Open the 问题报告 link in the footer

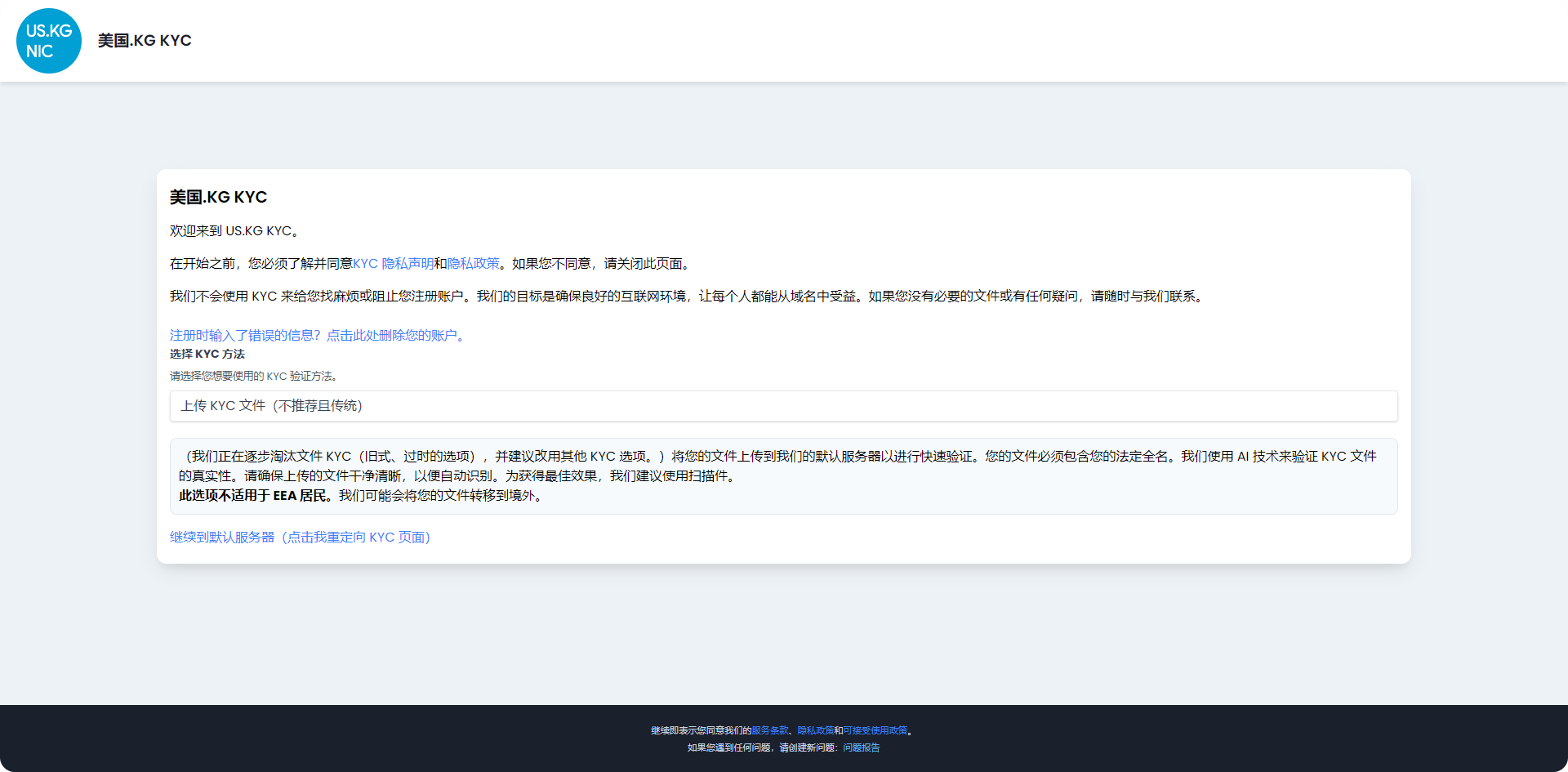point(862,747)
